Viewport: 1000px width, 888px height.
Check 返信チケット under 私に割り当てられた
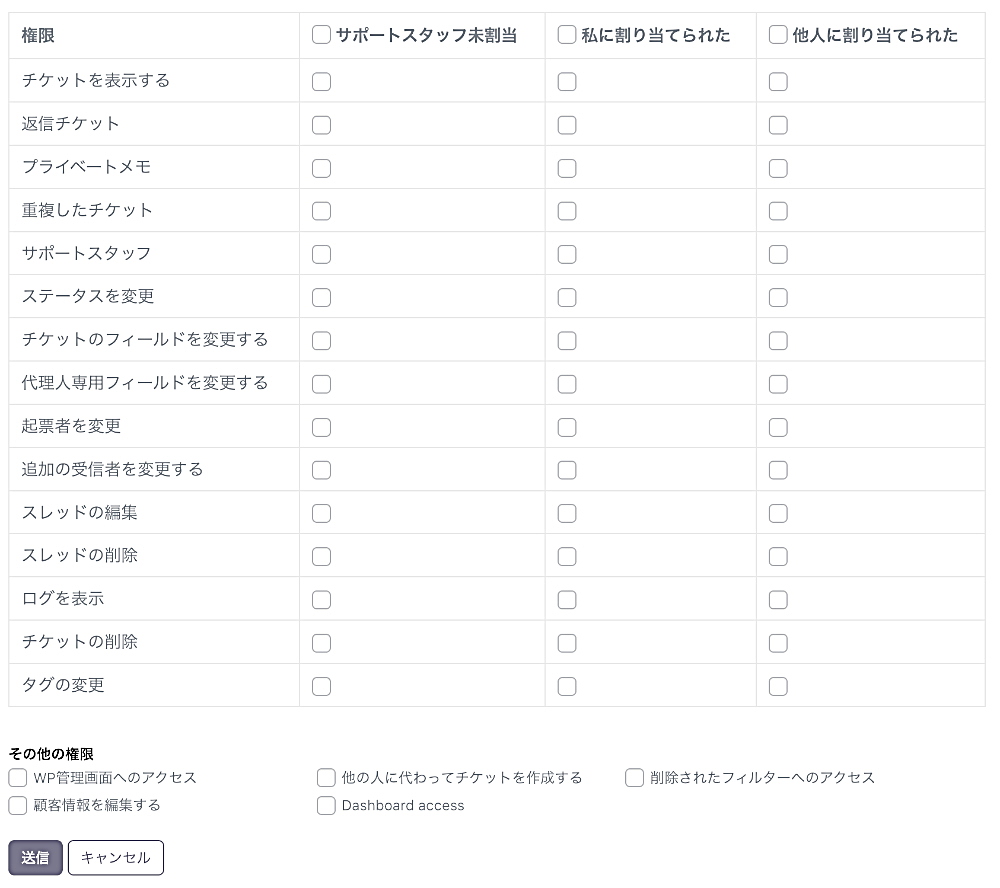coord(567,125)
